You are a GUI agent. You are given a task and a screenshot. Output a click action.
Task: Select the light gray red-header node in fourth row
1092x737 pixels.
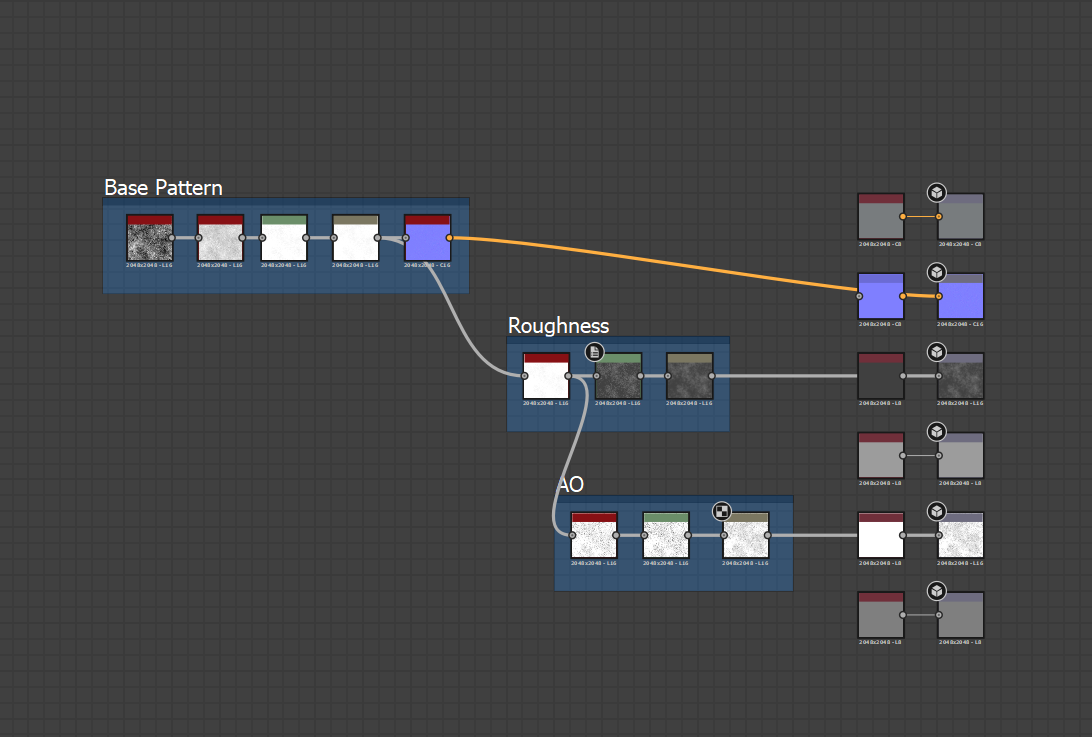tap(881, 456)
